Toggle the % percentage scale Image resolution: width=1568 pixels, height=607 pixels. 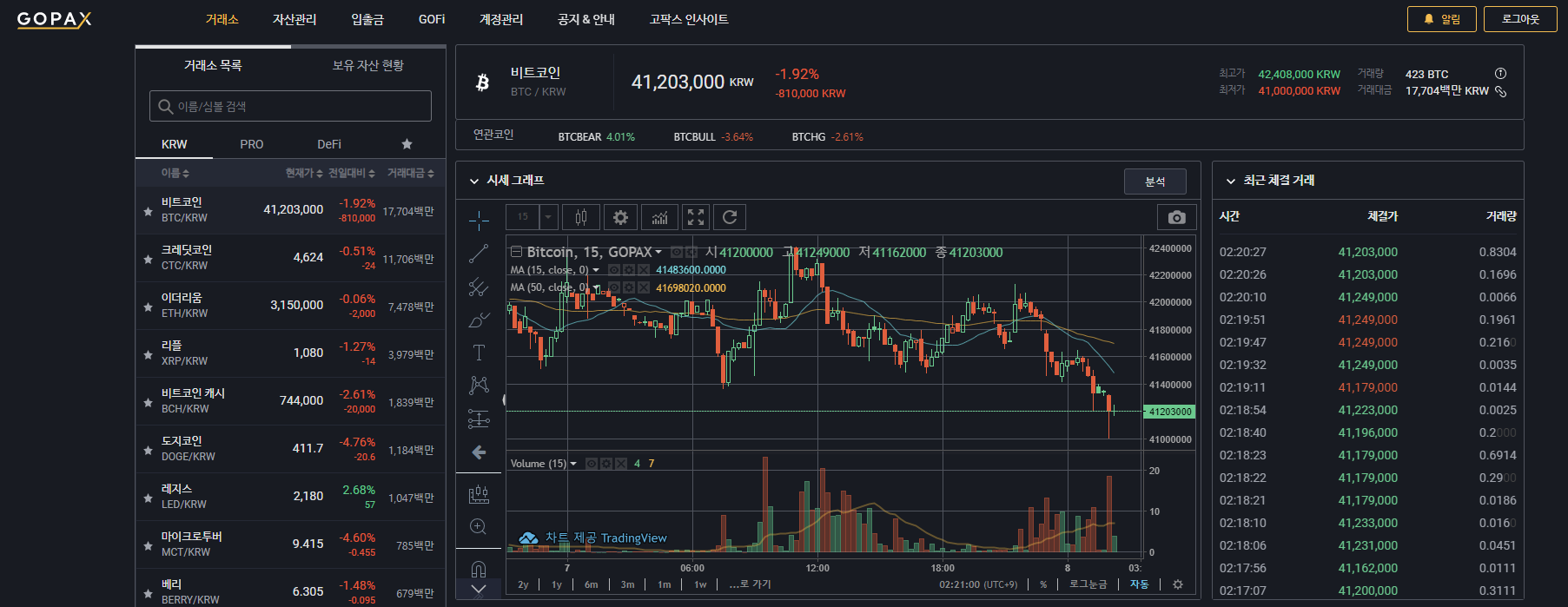point(1043,584)
